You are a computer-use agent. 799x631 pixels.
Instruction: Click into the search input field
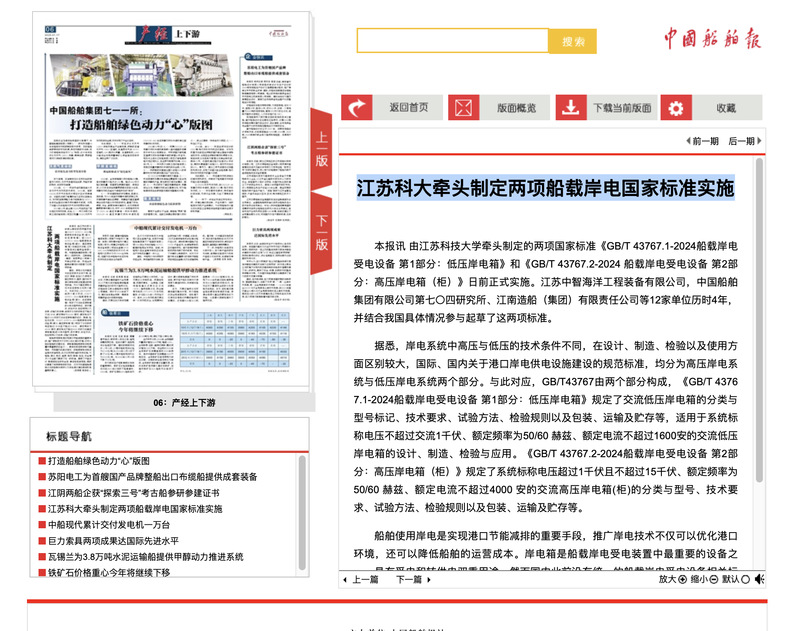(452, 41)
